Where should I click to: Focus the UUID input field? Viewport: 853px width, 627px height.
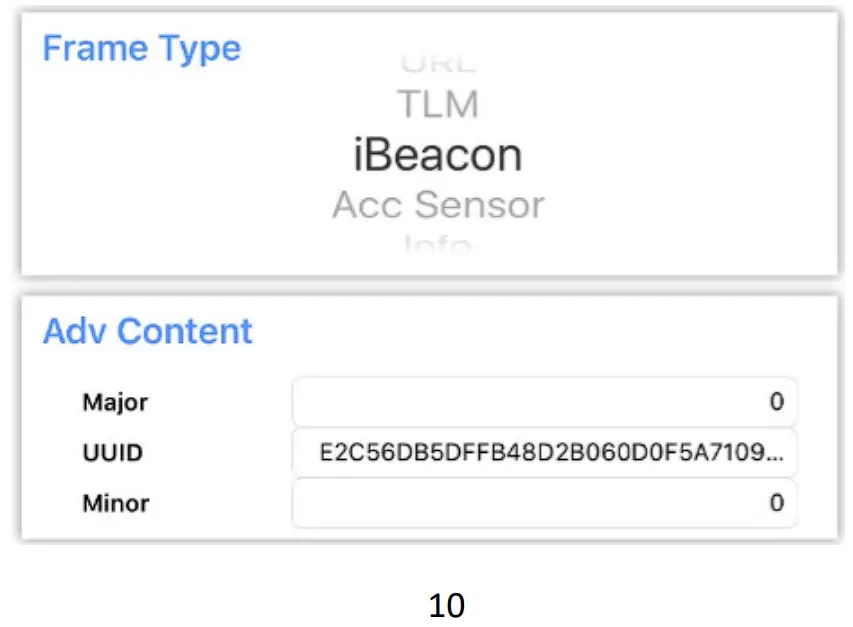click(x=544, y=453)
